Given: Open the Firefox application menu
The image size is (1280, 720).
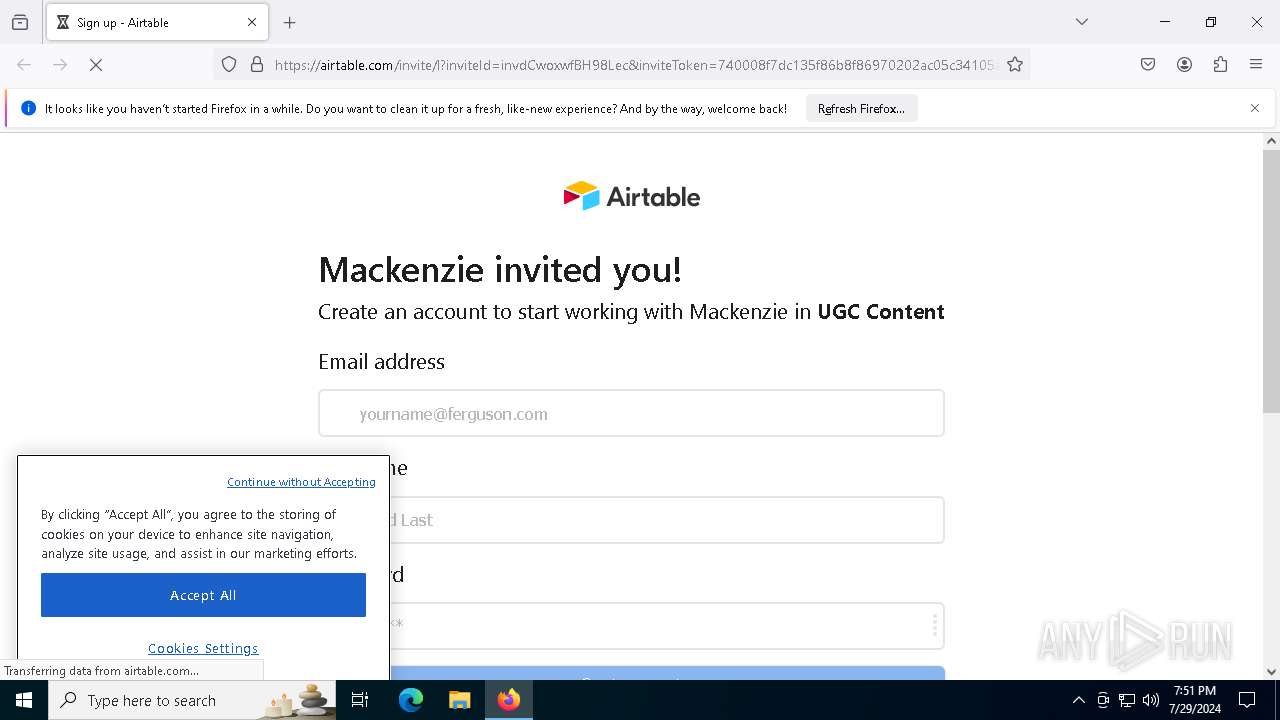Looking at the screenshot, I should tap(1256, 65).
